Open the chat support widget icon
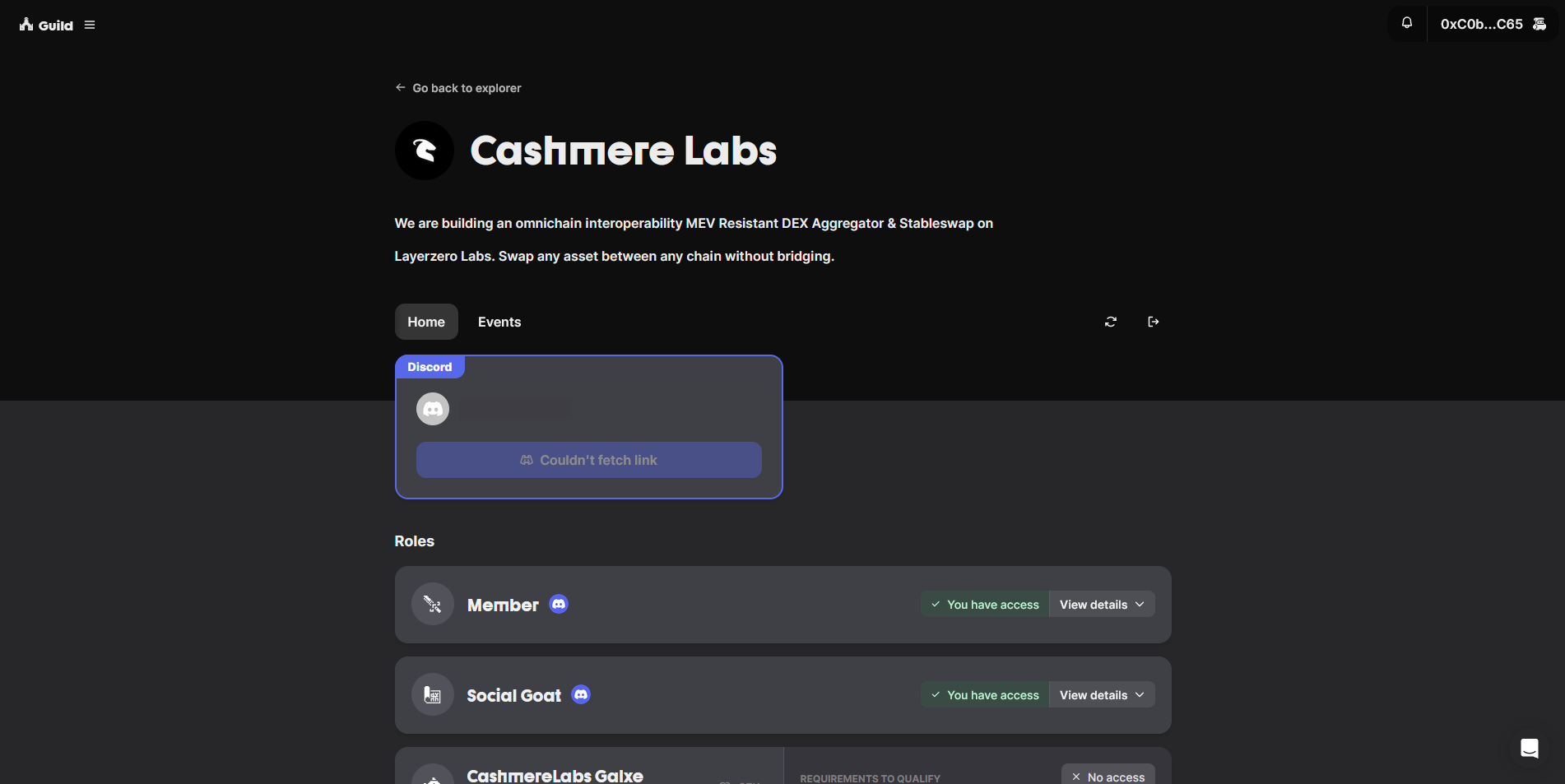Image resolution: width=1565 pixels, height=784 pixels. pos(1530,749)
